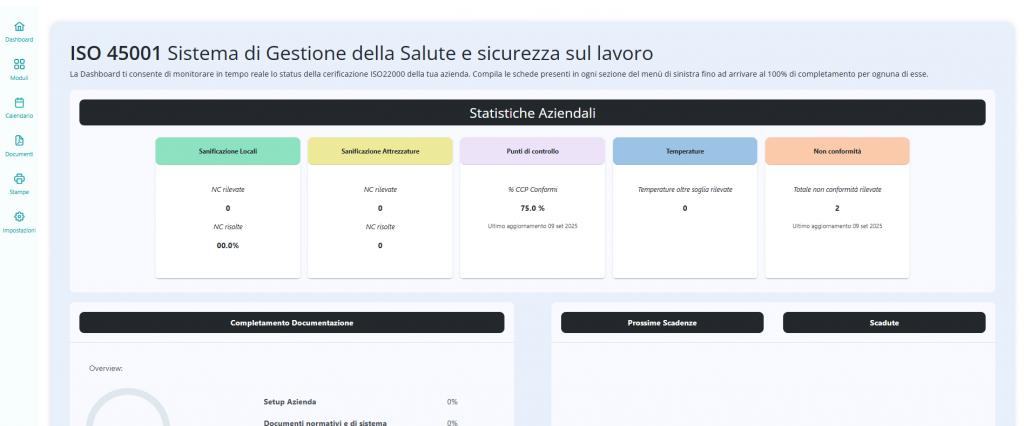Open the Dashboard home icon
The height and width of the screenshot is (426, 1024).
tap(19, 27)
